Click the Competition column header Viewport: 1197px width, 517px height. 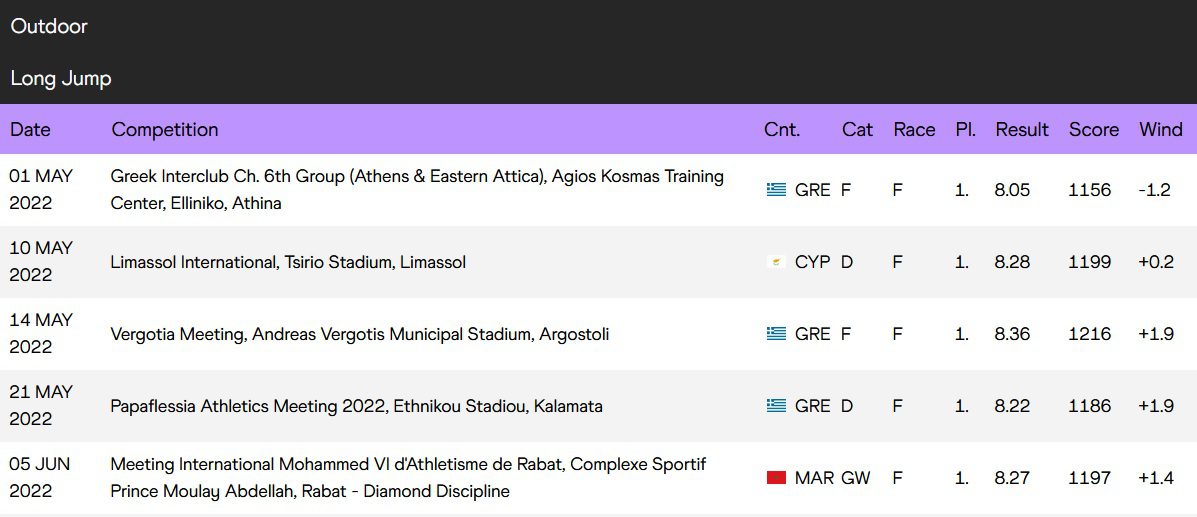tap(164, 130)
